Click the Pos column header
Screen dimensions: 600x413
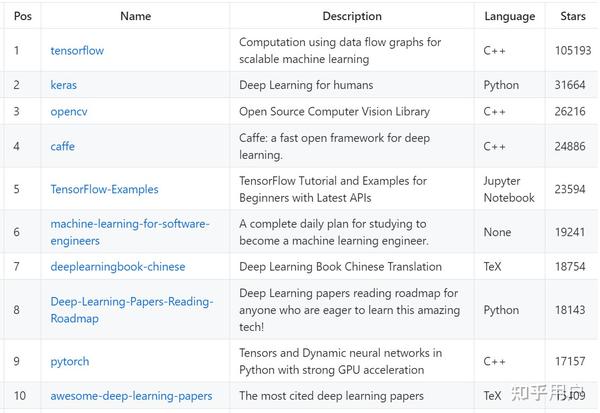point(23,16)
